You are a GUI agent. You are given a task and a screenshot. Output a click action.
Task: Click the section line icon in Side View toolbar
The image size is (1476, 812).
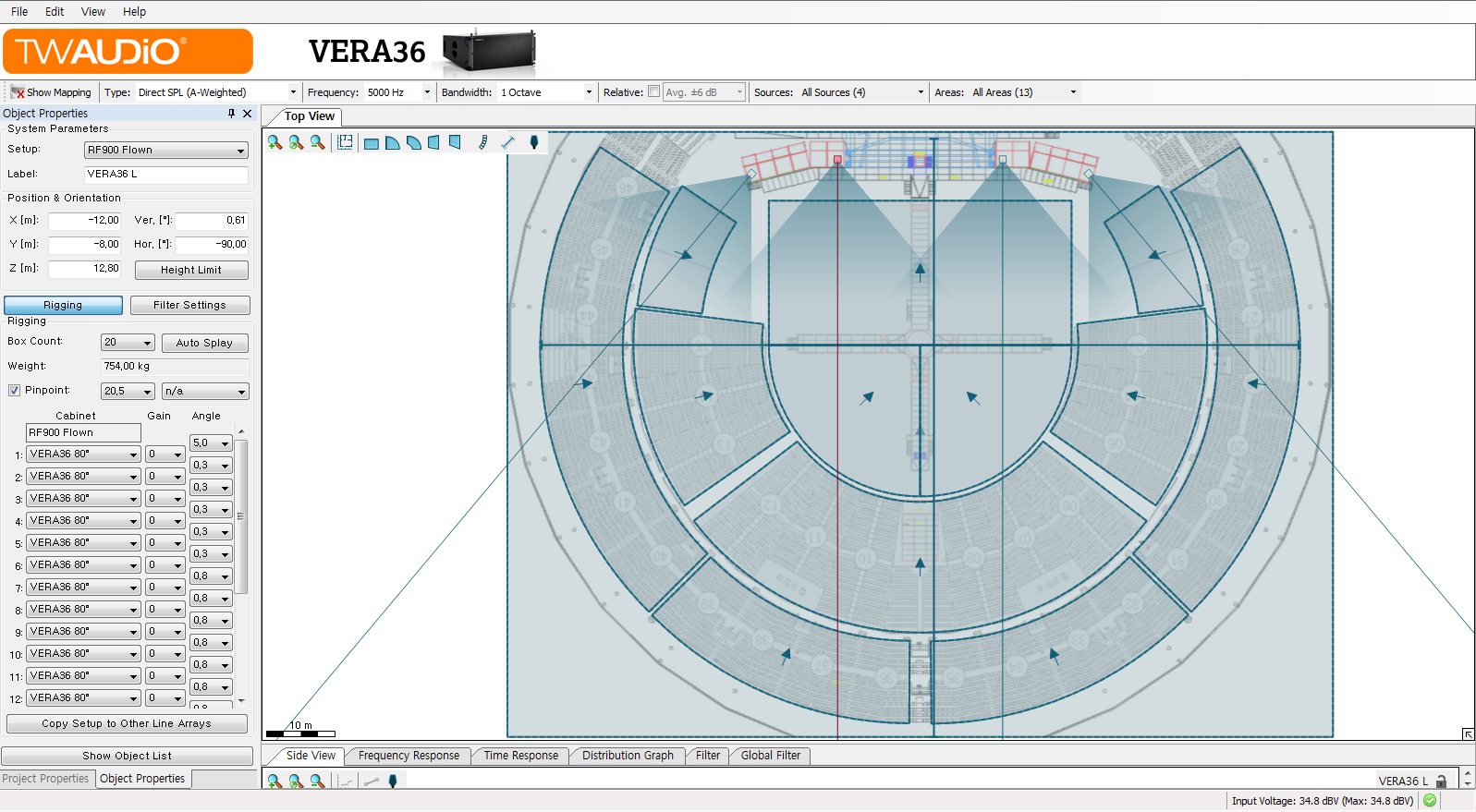pos(371,782)
